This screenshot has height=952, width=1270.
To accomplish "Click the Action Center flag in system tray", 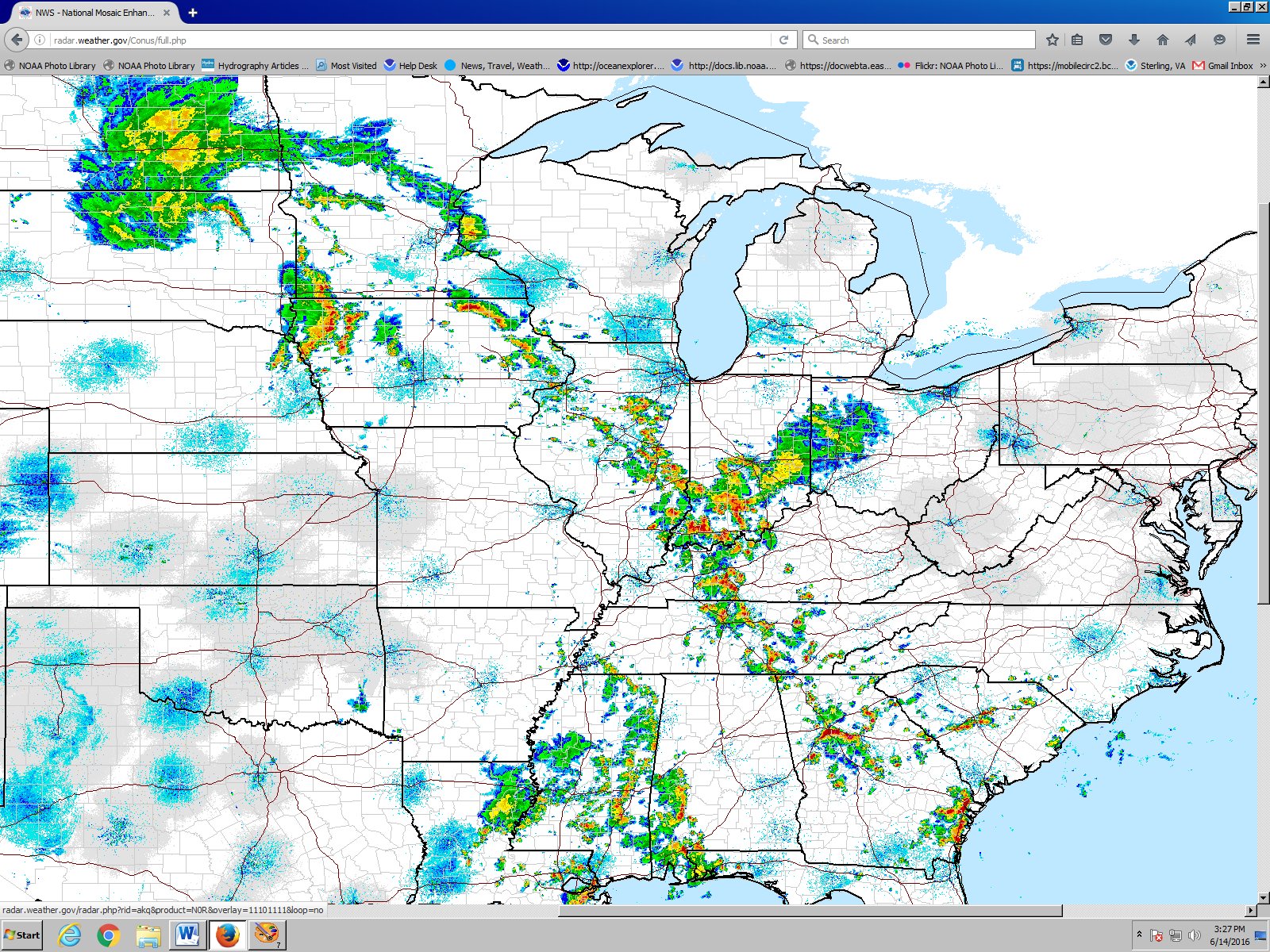I will pos(1156,936).
